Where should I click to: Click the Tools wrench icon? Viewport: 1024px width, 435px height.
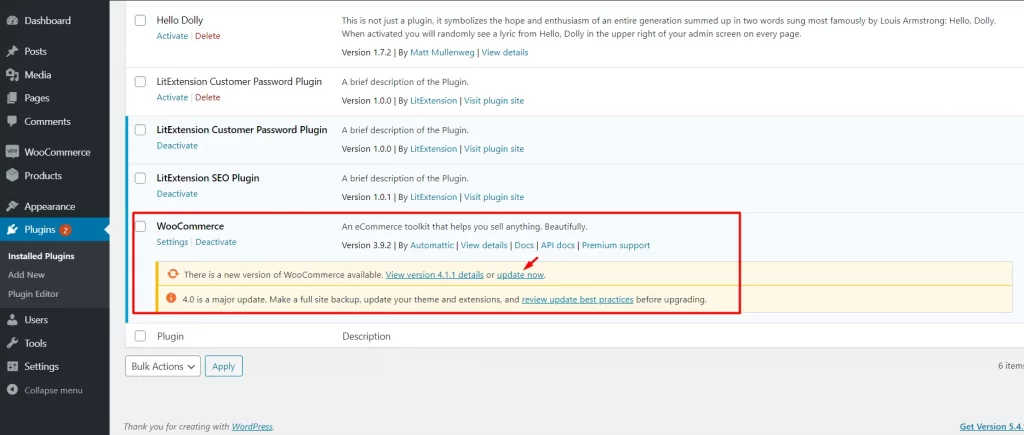pyautogui.click(x=12, y=343)
